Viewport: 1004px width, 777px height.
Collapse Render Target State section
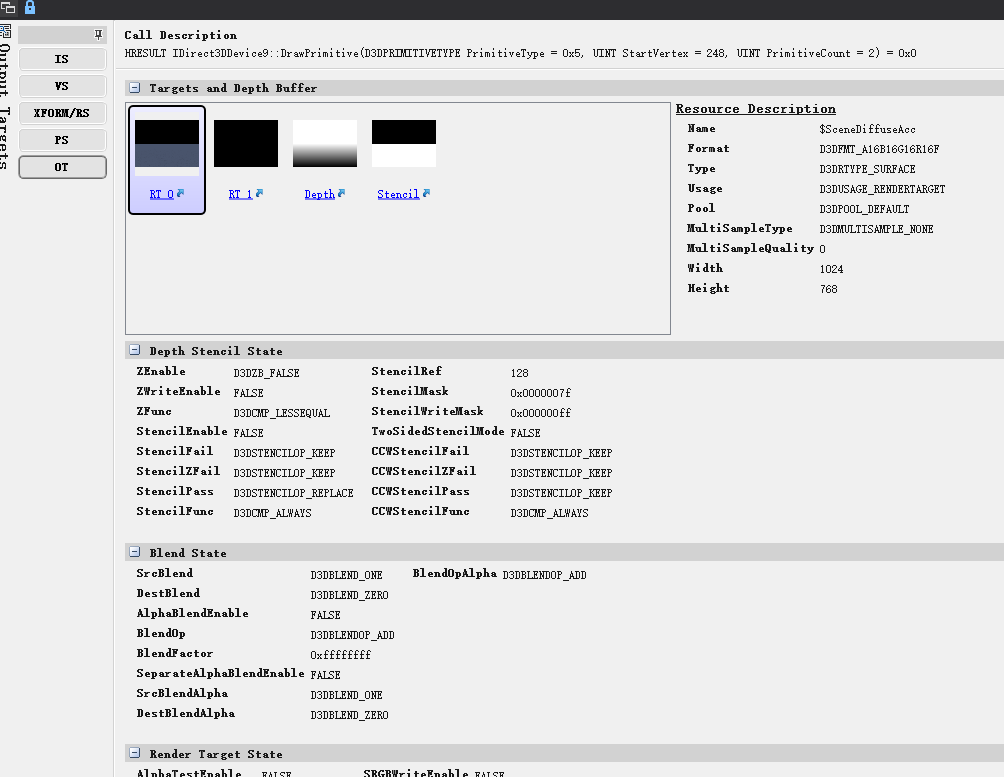pyautogui.click(x=134, y=753)
